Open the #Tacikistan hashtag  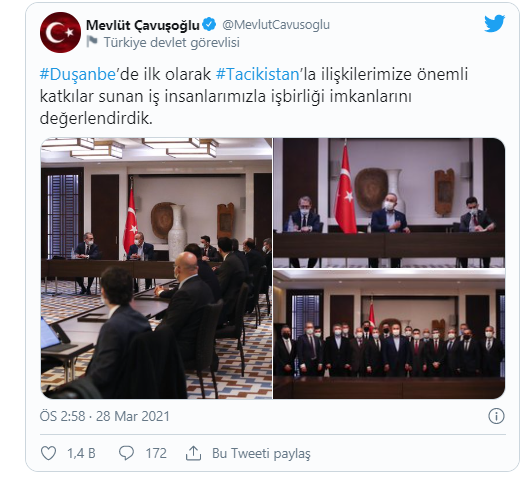point(258,75)
